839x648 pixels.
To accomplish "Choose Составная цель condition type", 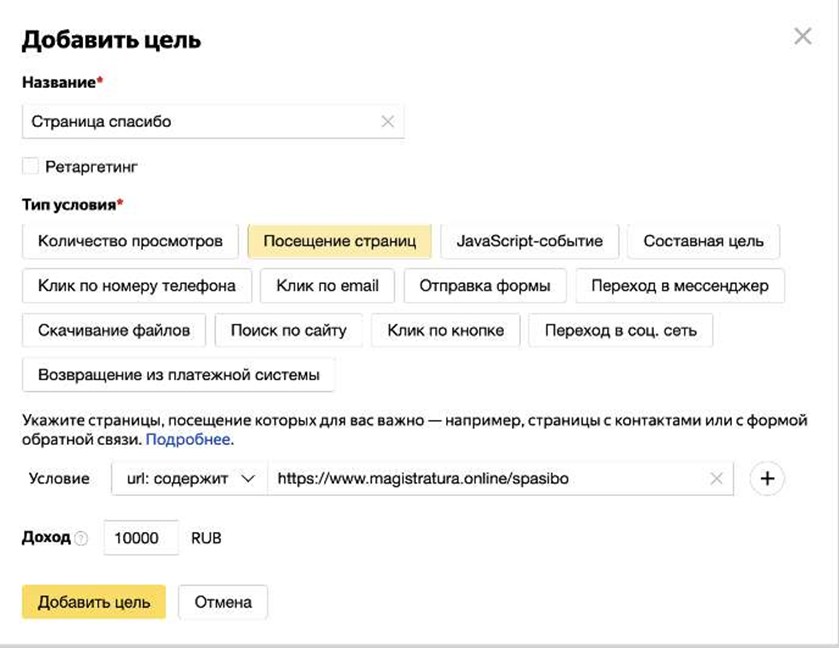I will pos(703,241).
